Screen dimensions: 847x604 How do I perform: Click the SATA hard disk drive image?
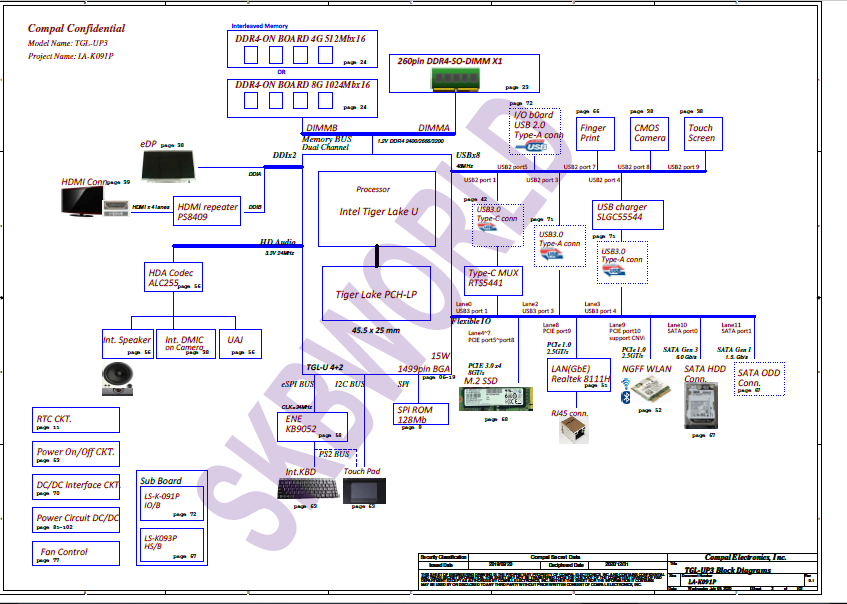click(x=701, y=405)
